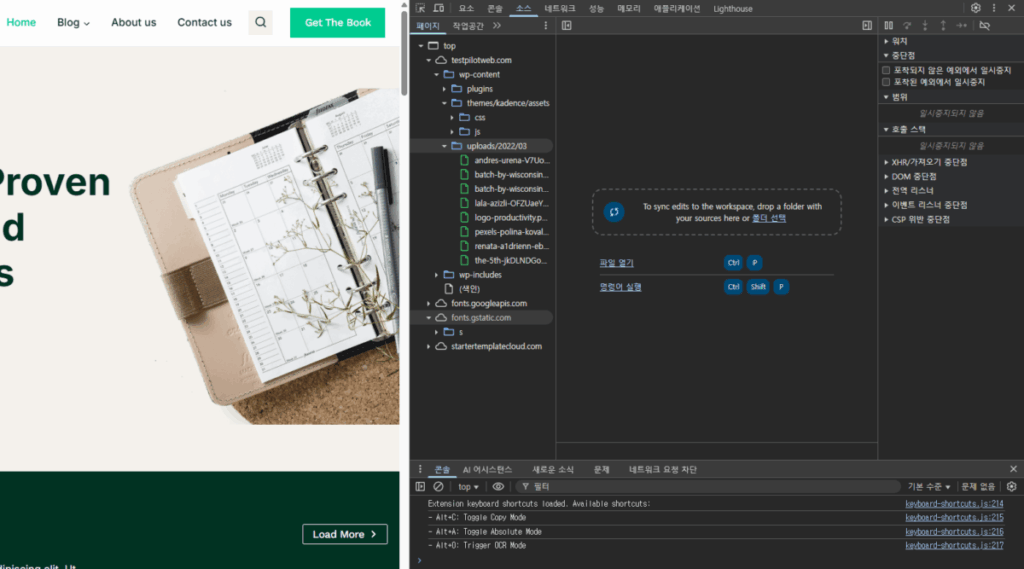The height and width of the screenshot is (569, 1024).
Task: Open DevTools settings gear icon
Action: [975, 8]
